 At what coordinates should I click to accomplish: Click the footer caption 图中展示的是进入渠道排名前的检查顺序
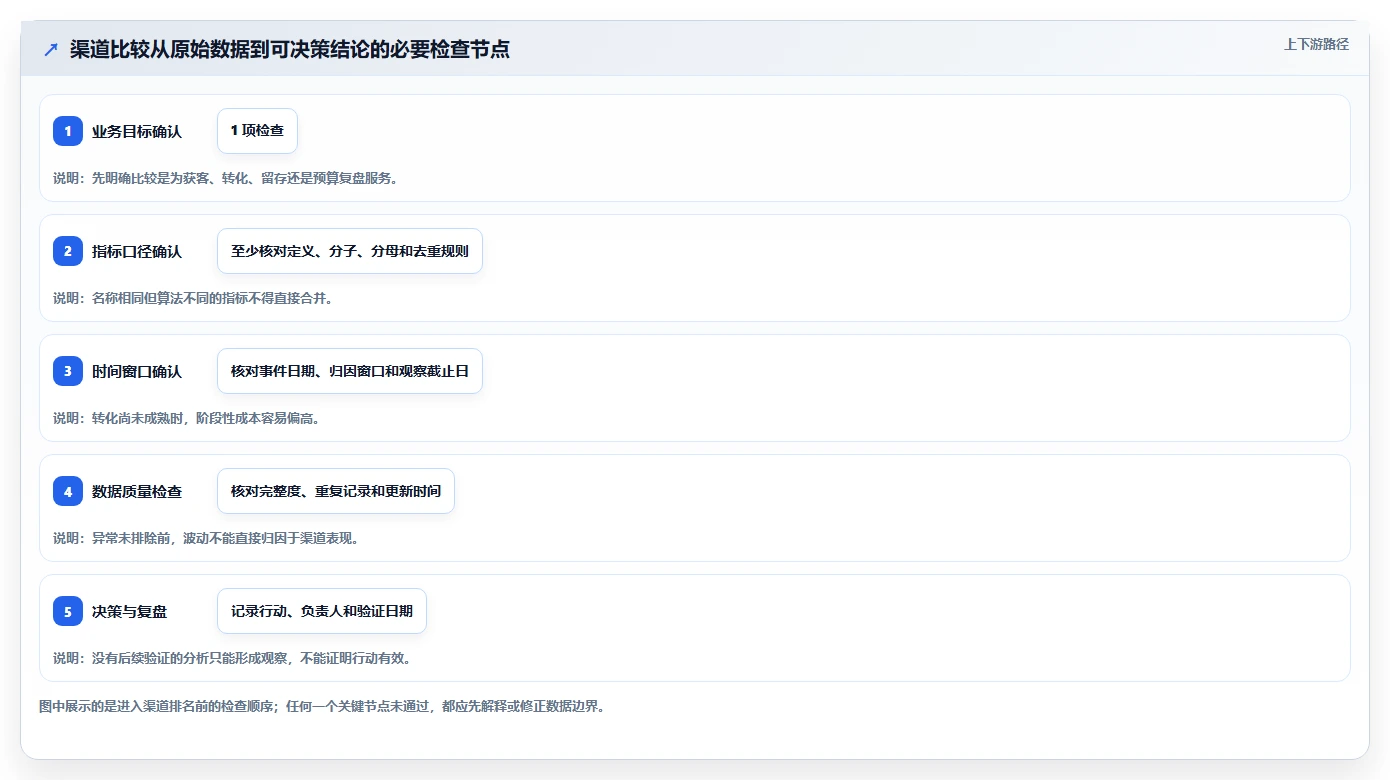322,706
